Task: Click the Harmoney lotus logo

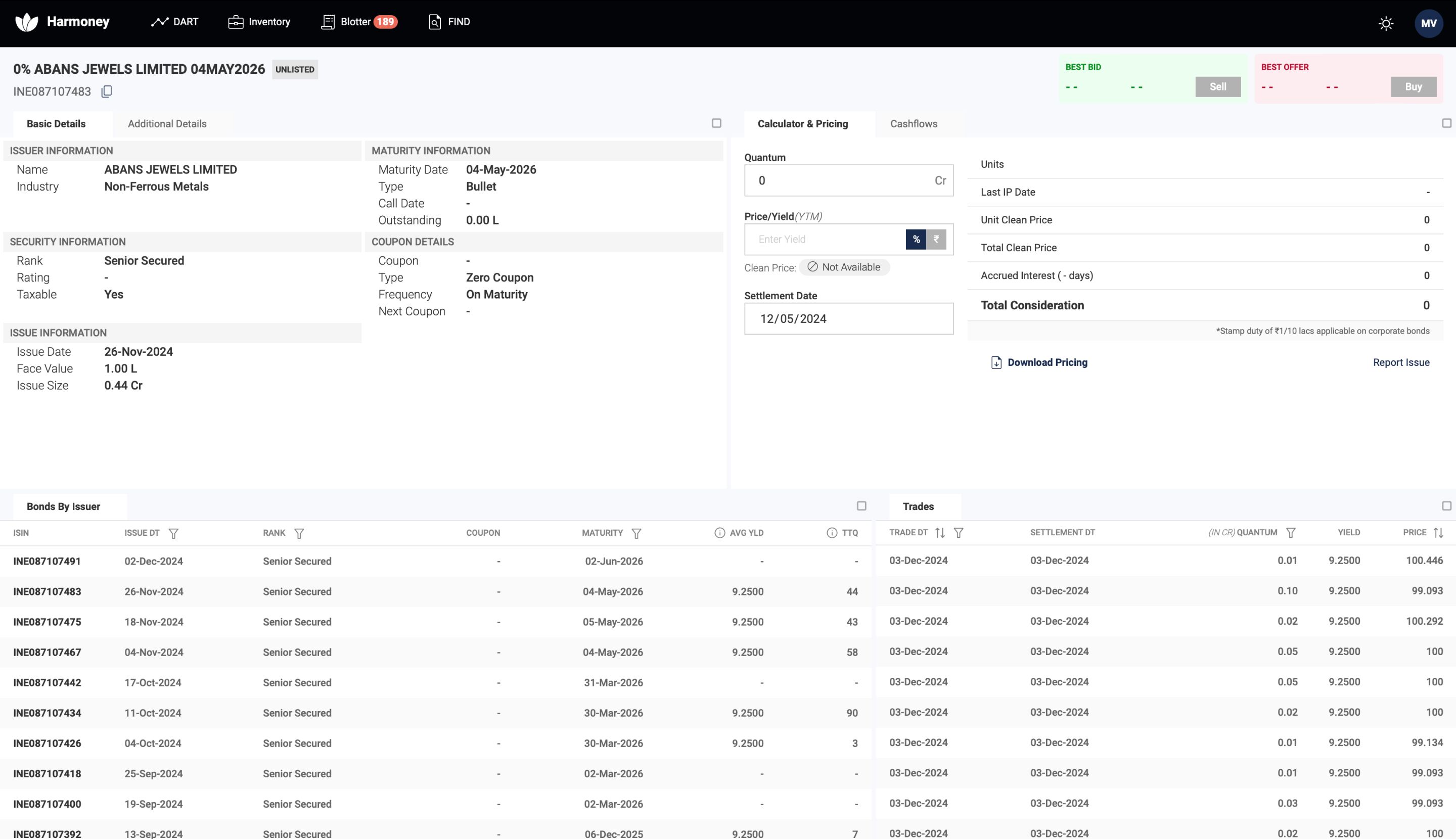Action: [x=26, y=22]
